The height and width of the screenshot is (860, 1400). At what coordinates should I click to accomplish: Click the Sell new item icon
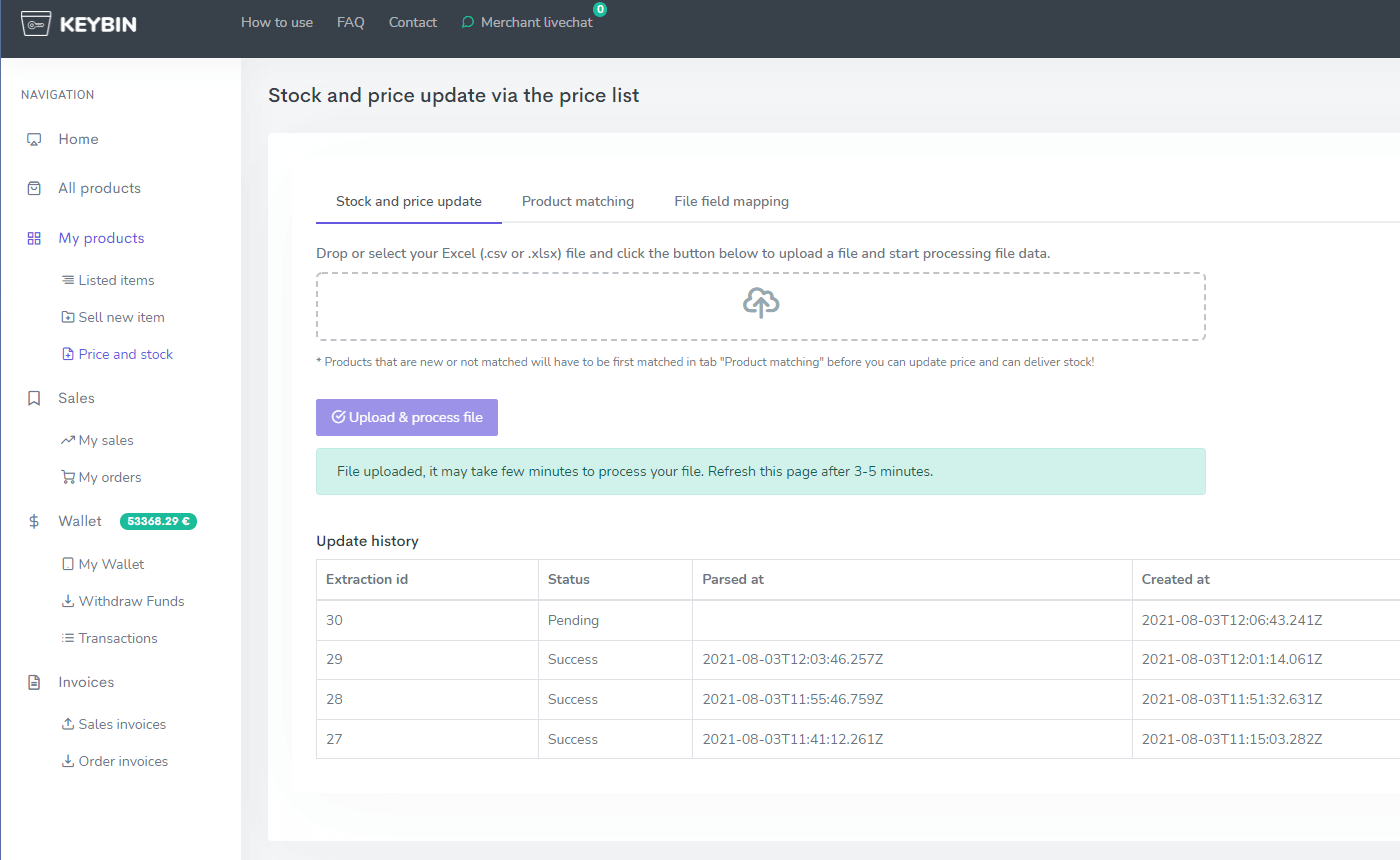tap(68, 318)
